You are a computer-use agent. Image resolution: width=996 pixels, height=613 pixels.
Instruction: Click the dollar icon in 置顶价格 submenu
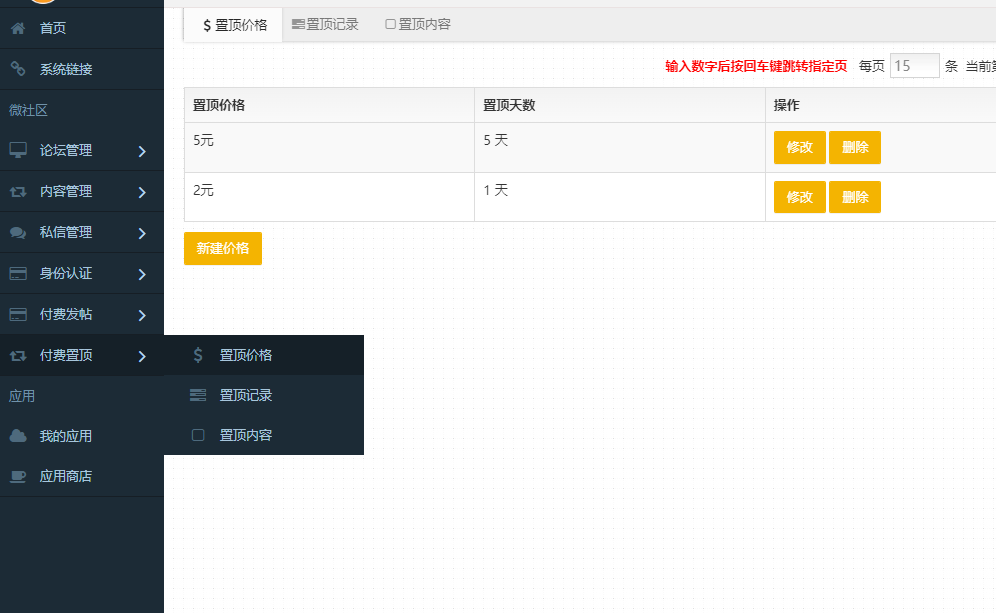point(198,355)
